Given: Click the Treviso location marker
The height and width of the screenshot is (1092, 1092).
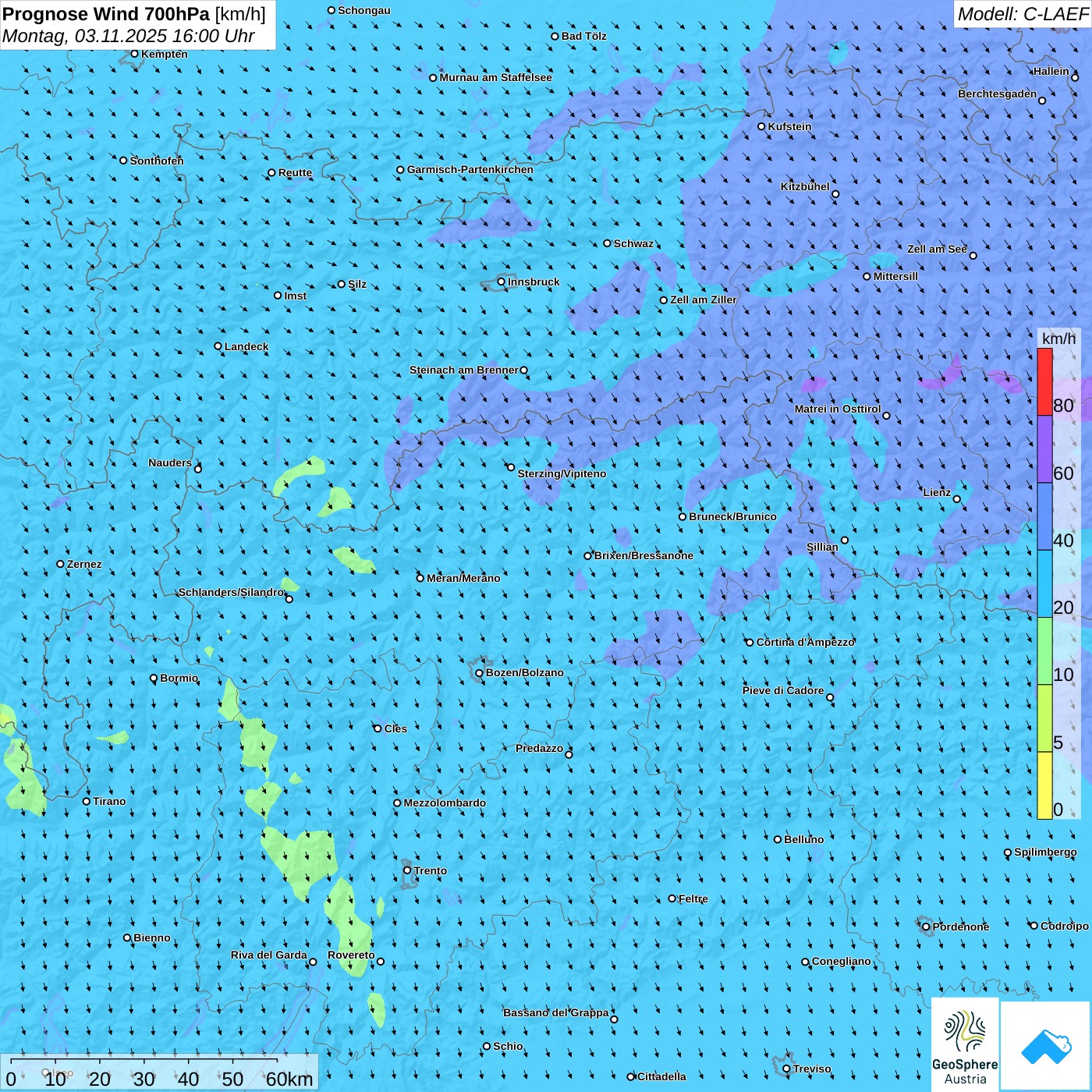Looking at the screenshot, I should click(x=786, y=1069).
